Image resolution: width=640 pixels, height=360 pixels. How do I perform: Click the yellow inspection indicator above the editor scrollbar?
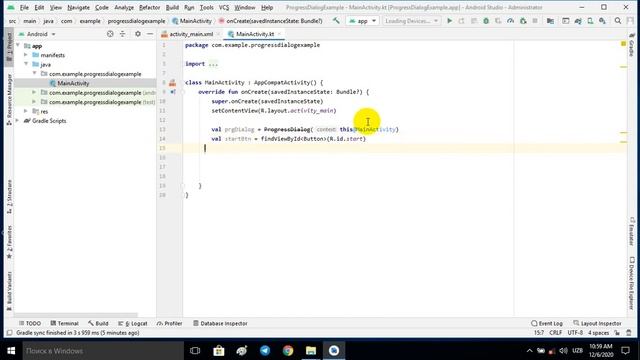pyautogui.click(x=623, y=43)
